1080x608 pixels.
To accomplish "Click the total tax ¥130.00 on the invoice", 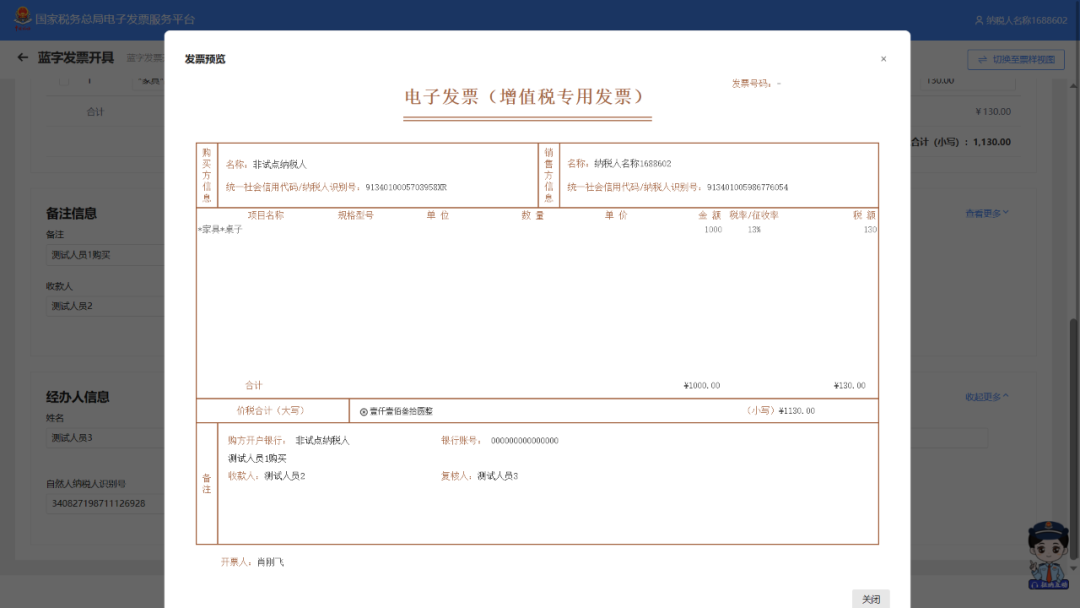I will tap(849, 386).
